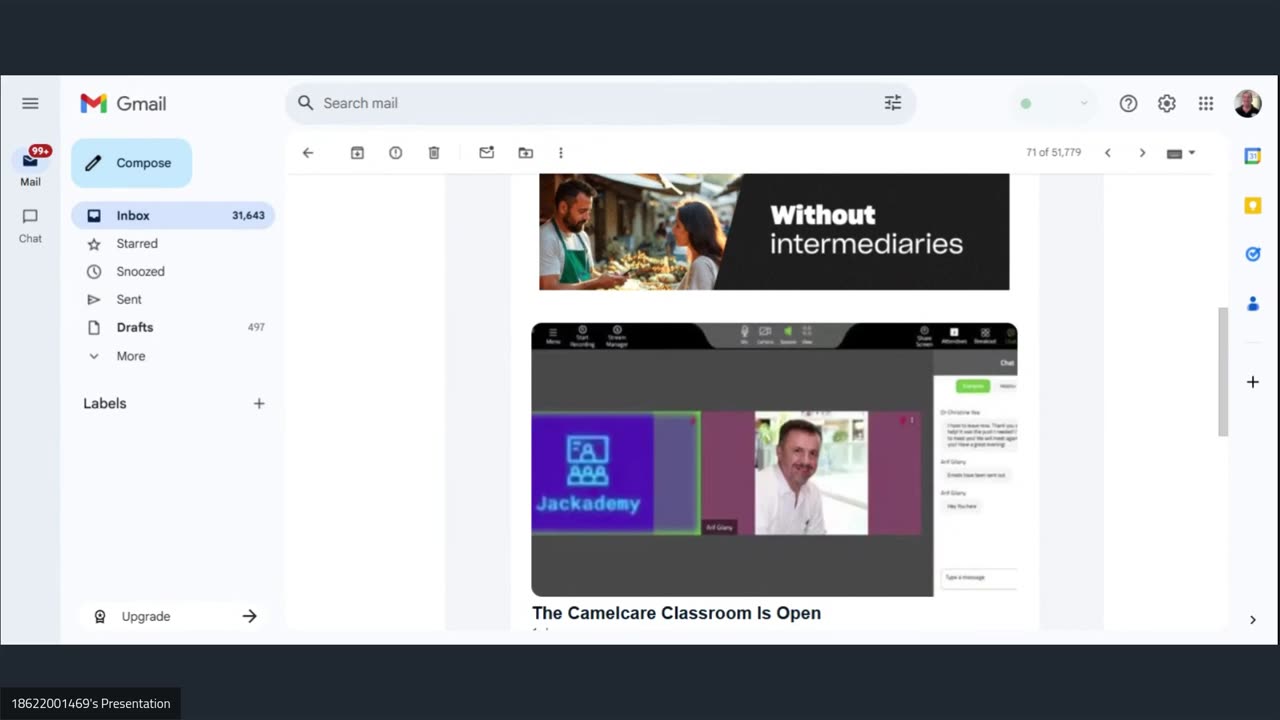Click the Labels heading

click(x=105, y=404)
